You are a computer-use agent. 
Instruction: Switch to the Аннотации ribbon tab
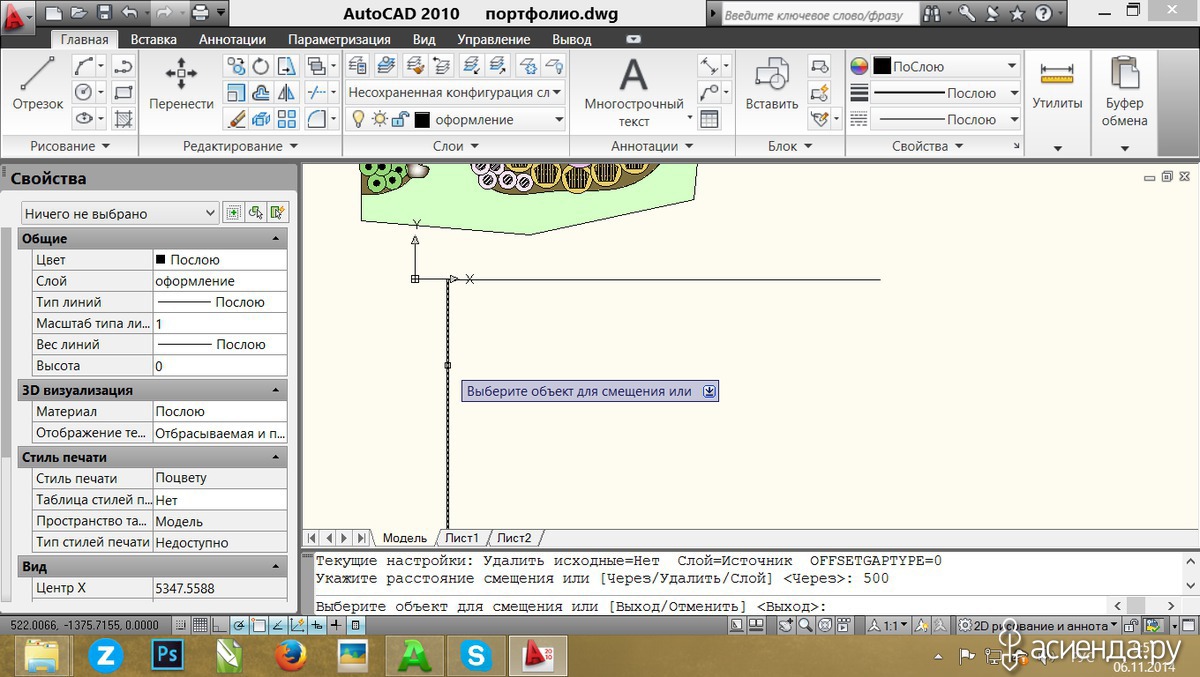(232, 39)
